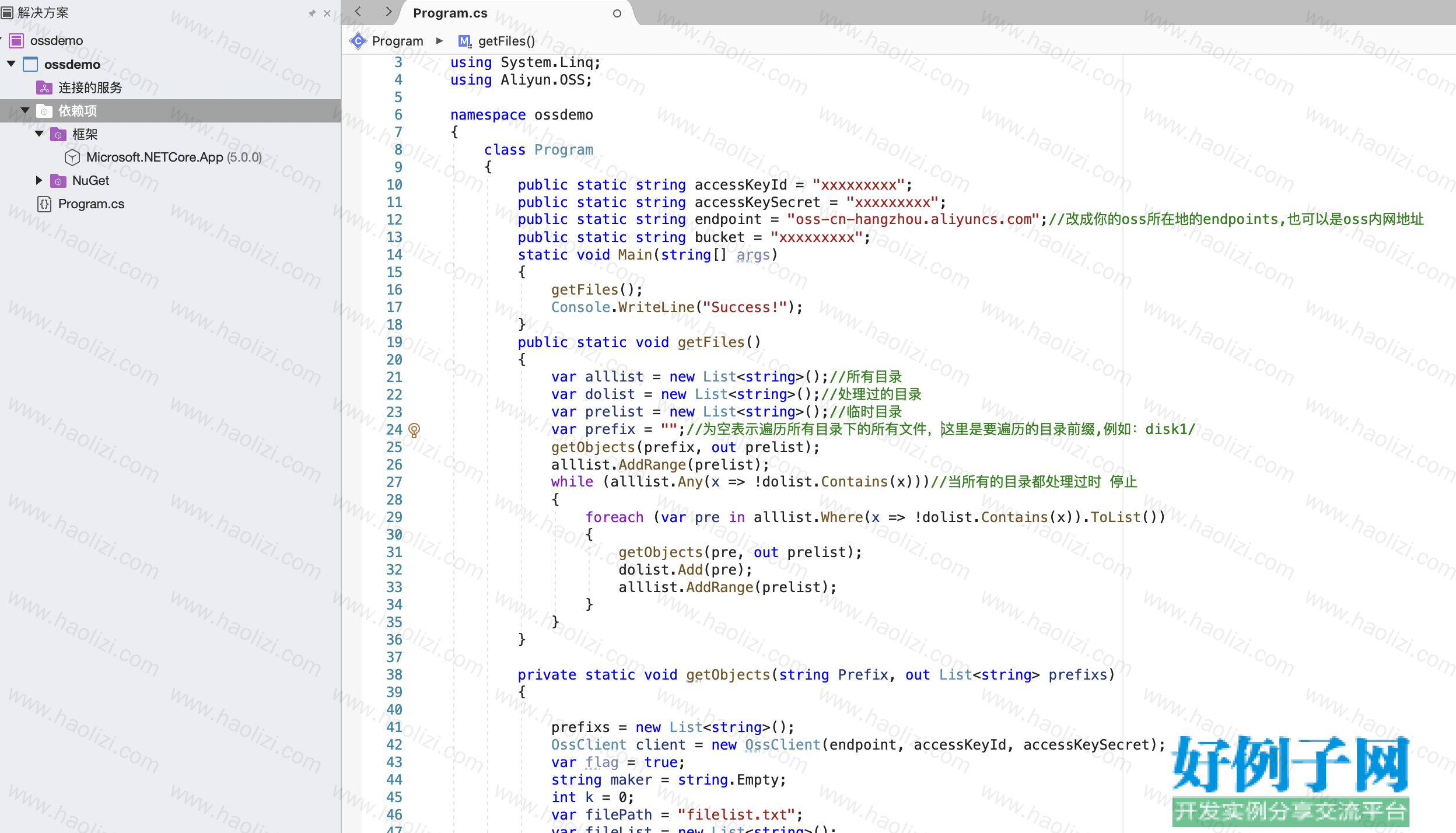The image size is (1456, 833).
Task: Click 'dolist.Add(pre);' on line 32
Action: click(685, 570)
